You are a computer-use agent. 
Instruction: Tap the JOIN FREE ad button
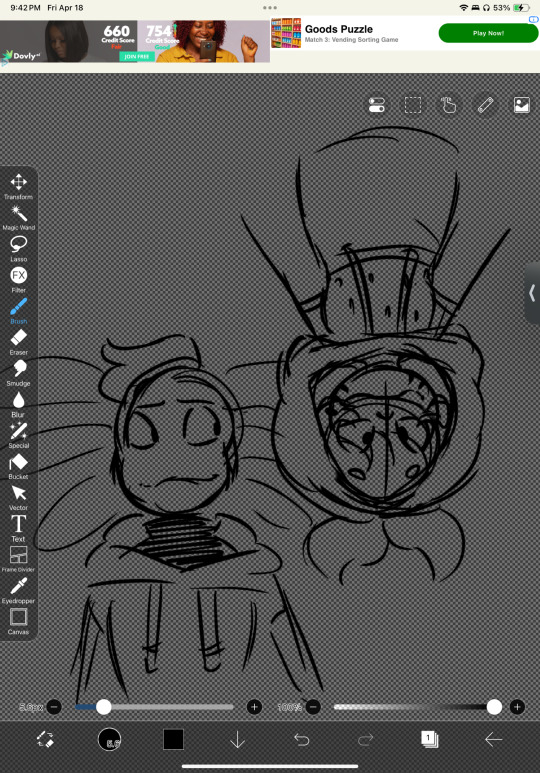[x=137, y=57]
